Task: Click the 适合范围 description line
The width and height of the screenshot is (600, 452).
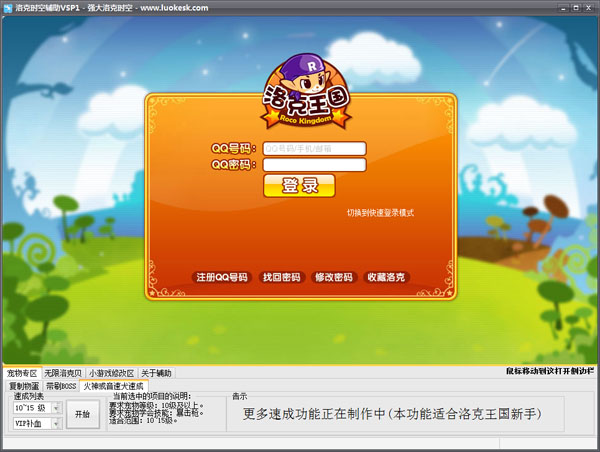Action: coord(143,421)
